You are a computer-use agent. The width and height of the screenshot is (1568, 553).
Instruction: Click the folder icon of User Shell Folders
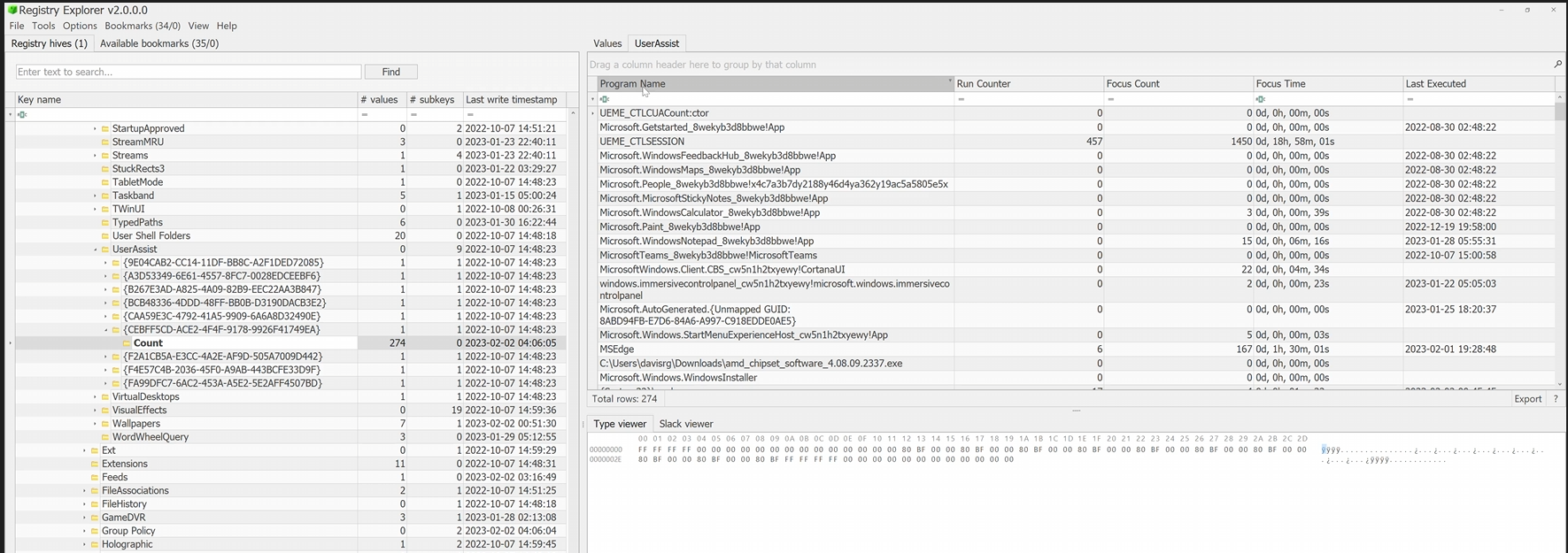pos(105,236)
